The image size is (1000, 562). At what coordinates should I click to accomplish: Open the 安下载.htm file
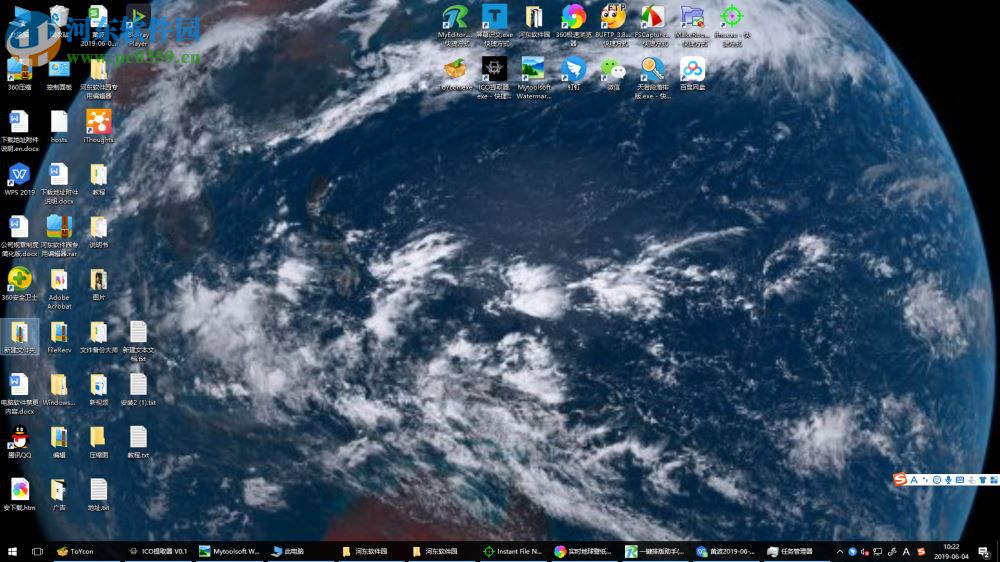click(19, 495)
